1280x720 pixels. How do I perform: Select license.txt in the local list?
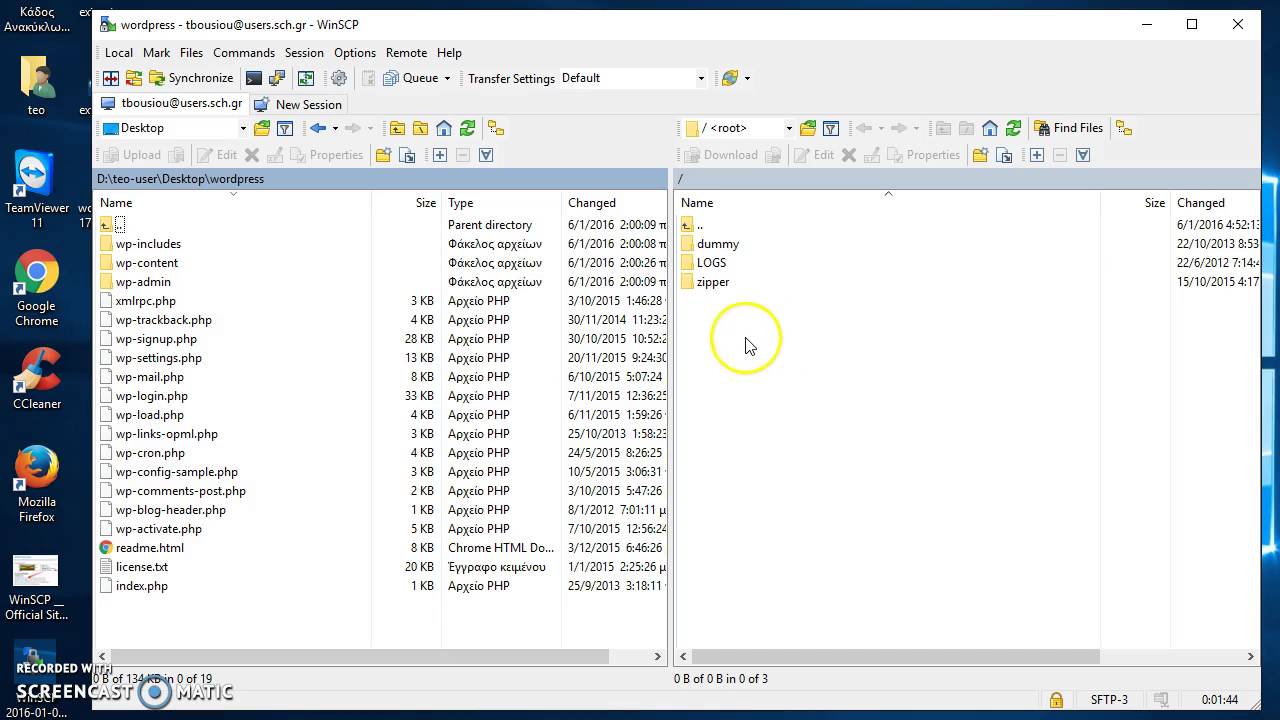tap(141, 567)
